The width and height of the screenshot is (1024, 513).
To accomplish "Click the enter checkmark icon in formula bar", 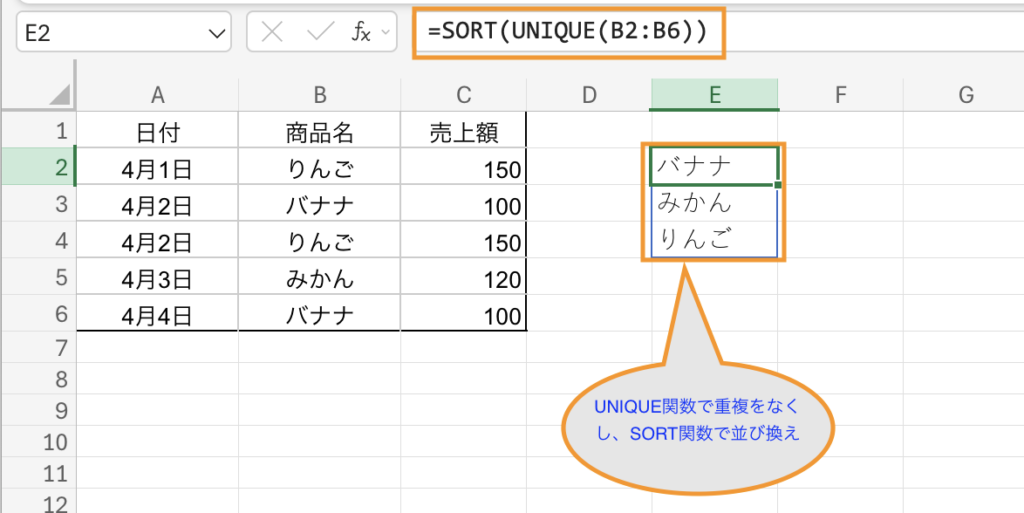I will coord(319,32).
